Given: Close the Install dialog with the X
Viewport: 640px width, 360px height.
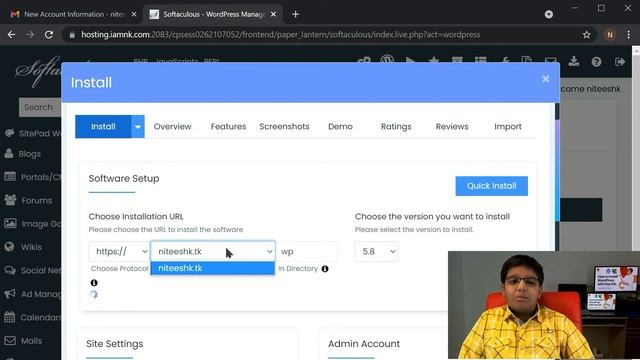Looking at the screenshot, I should point(545,79).
